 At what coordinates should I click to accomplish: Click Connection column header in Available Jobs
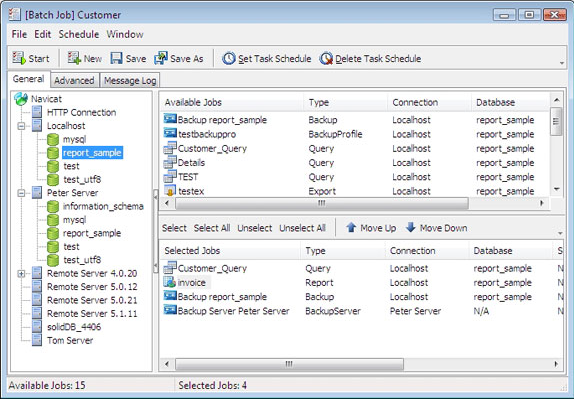(429, 102)
